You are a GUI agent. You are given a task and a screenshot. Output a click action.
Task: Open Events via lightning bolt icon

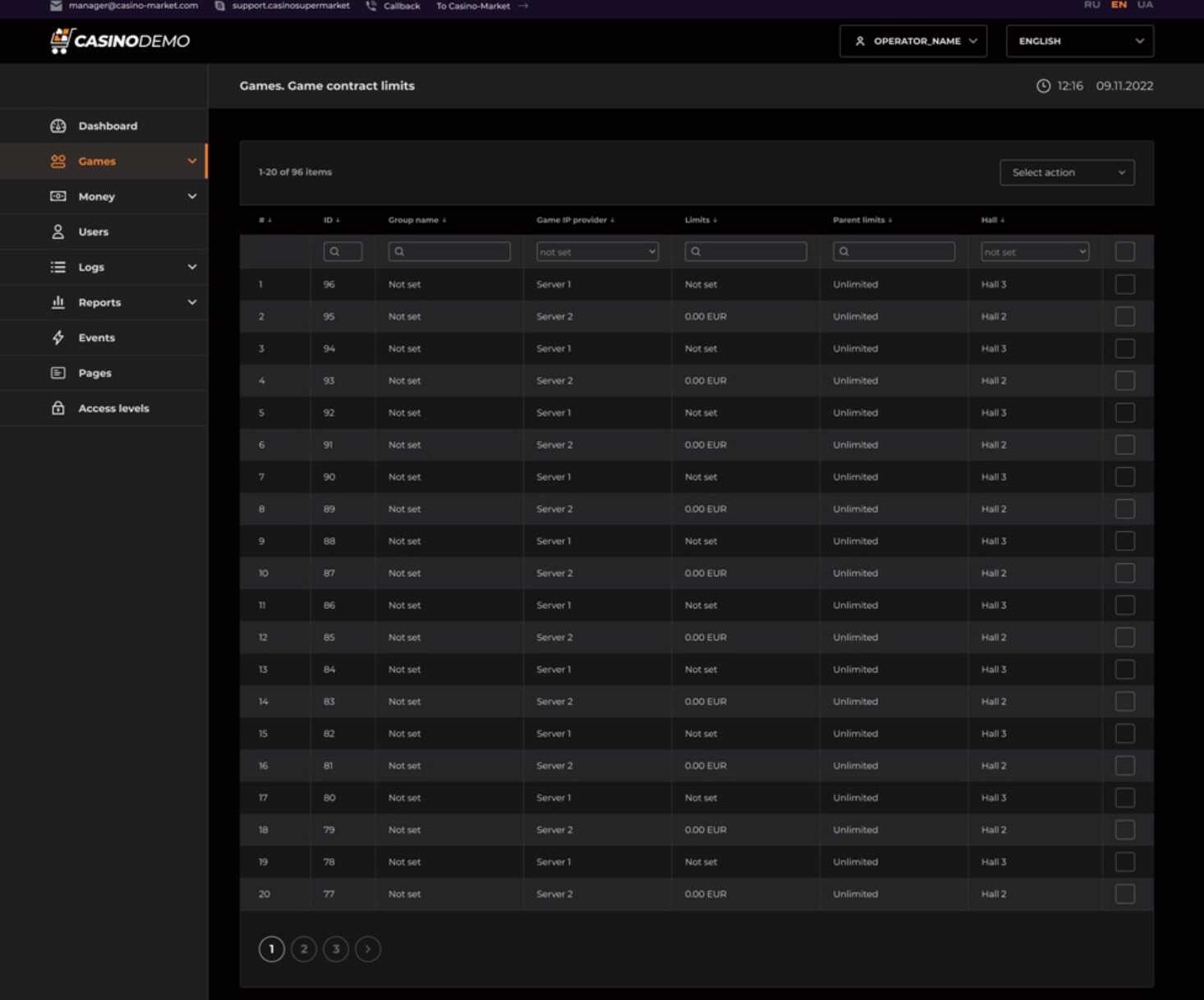pyautogui.click(x=57, y=337)
